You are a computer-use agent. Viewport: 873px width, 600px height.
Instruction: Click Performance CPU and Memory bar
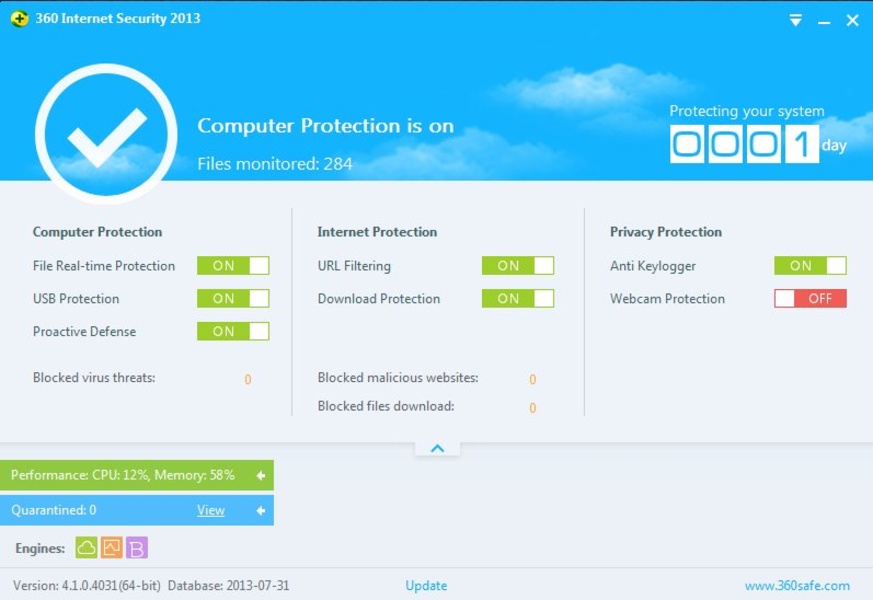(137, 475)
